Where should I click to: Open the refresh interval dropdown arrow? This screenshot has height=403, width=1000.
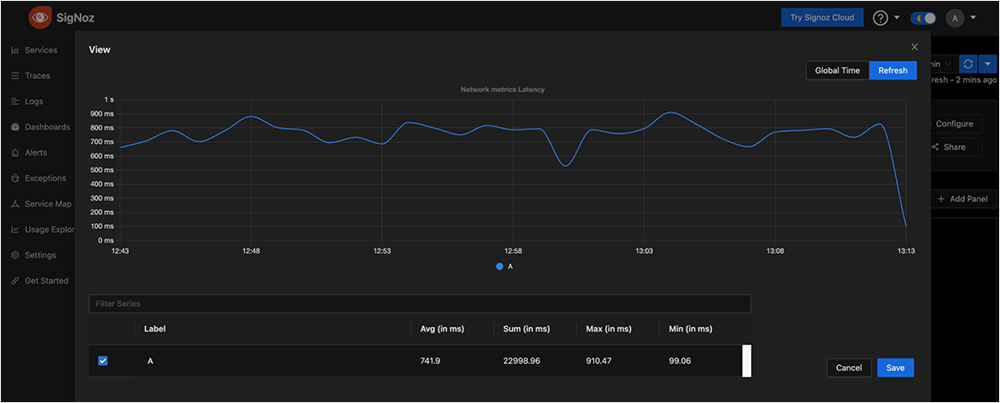click(x=987, y=64)
